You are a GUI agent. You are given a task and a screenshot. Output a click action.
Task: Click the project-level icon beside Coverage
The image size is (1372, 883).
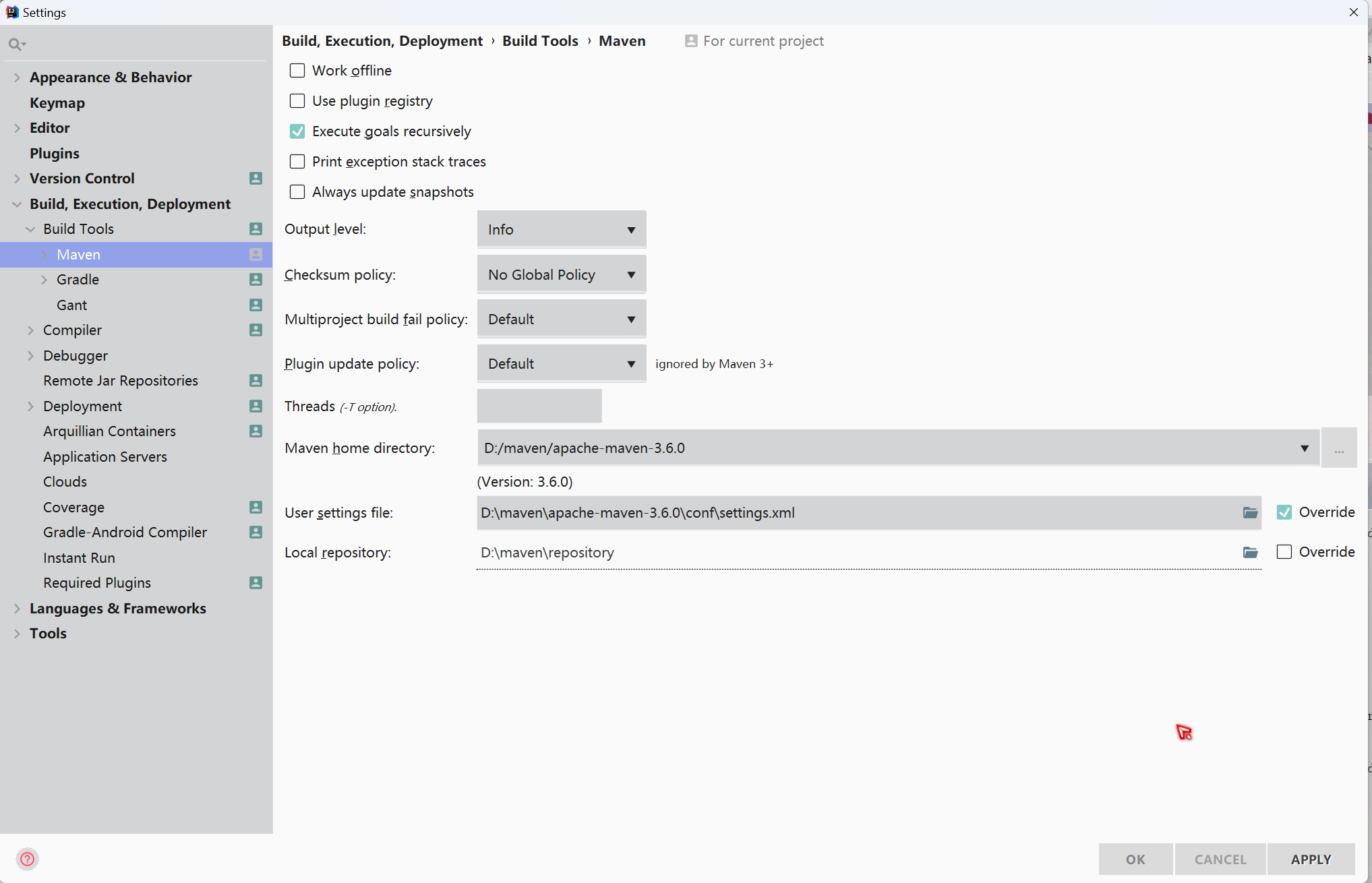(x=256, y=508)
